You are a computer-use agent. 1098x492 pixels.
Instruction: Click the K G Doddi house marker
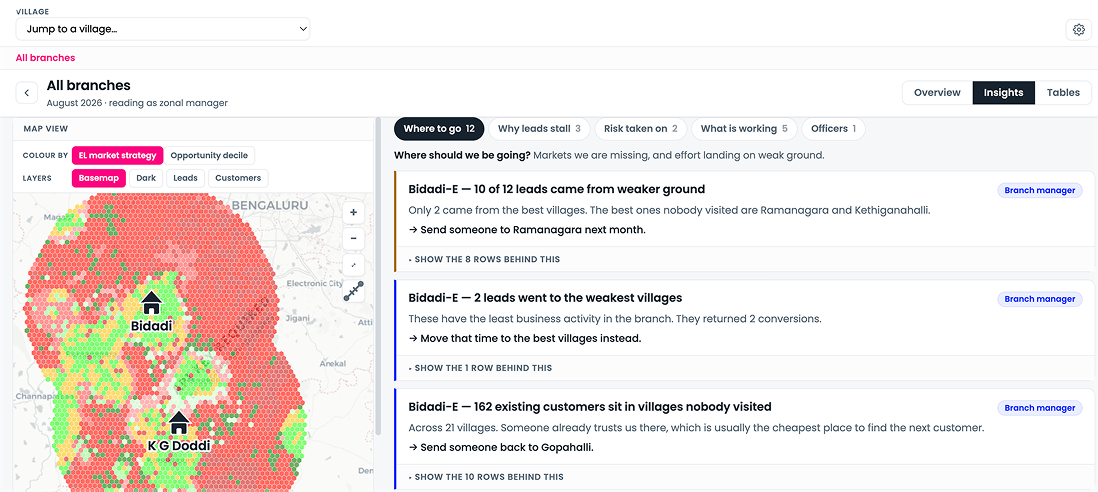[x=179, y=423]
